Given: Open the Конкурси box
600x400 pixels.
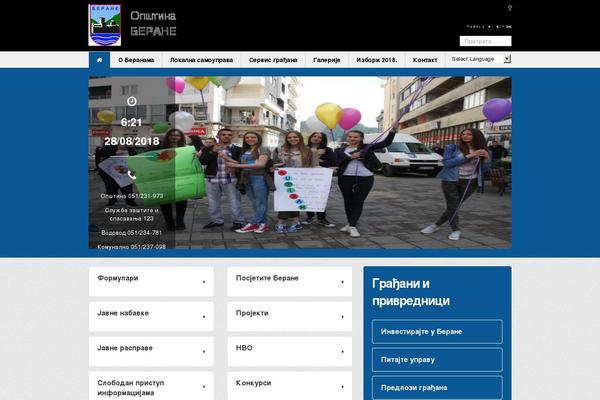Looking at the screenshot, I should click(x=290, y=386).
